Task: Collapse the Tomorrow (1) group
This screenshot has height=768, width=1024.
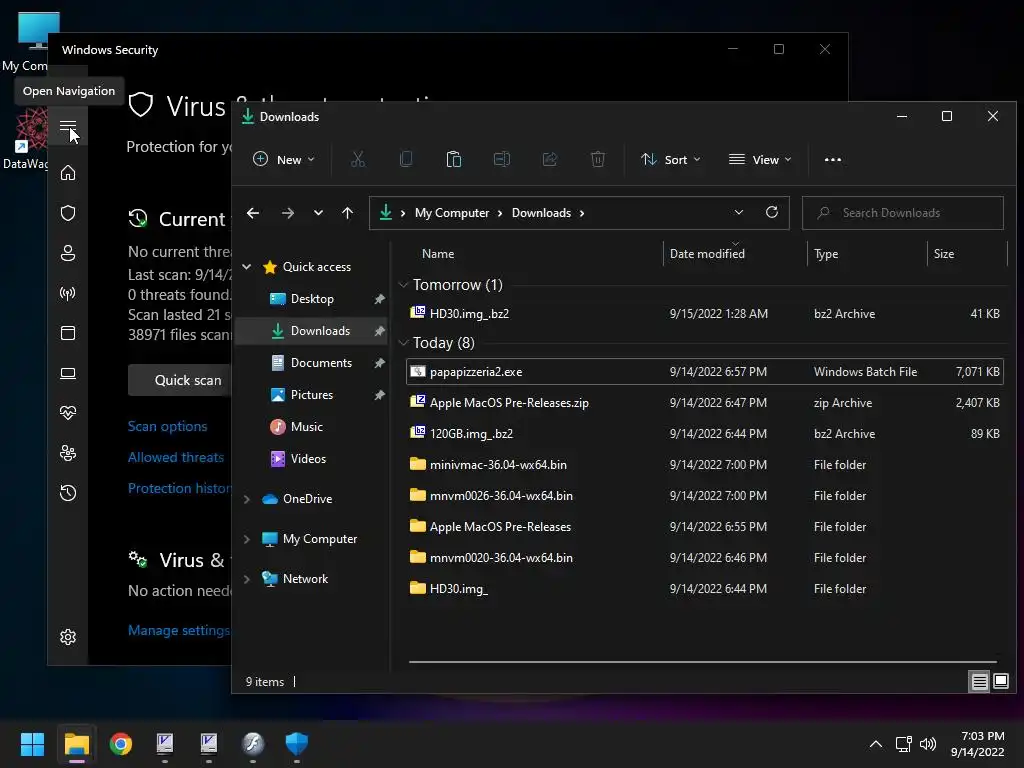Action: tap(404, 285)
